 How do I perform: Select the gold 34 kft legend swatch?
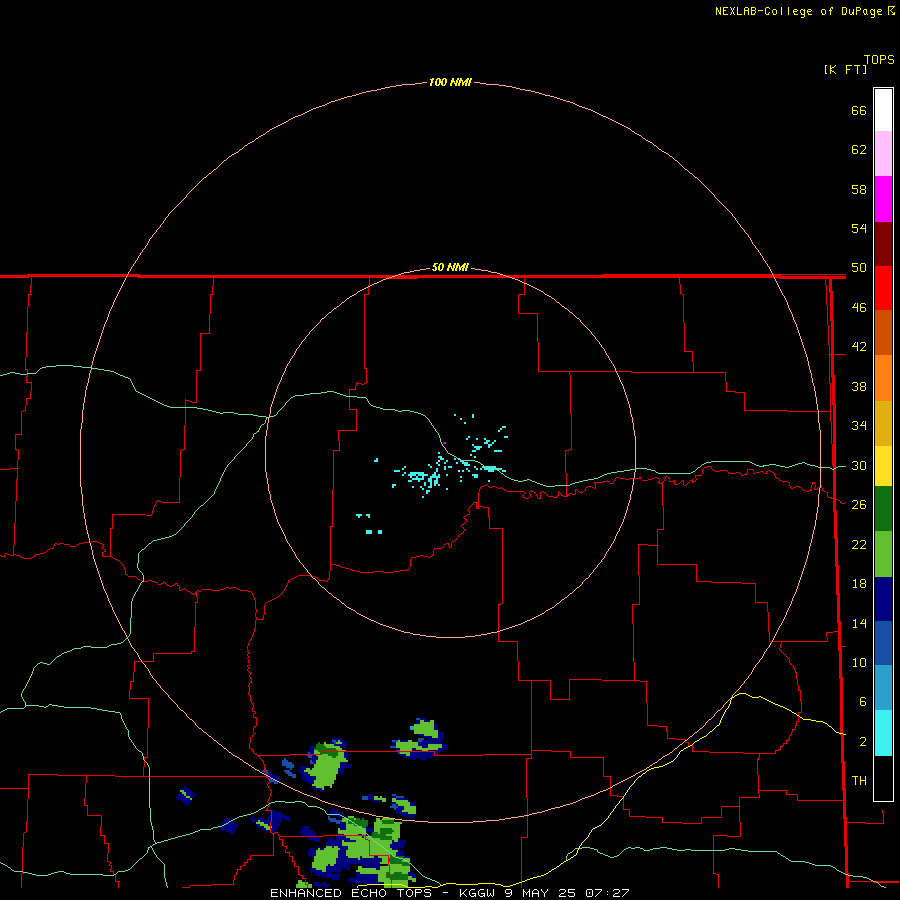tap(883, 423)
